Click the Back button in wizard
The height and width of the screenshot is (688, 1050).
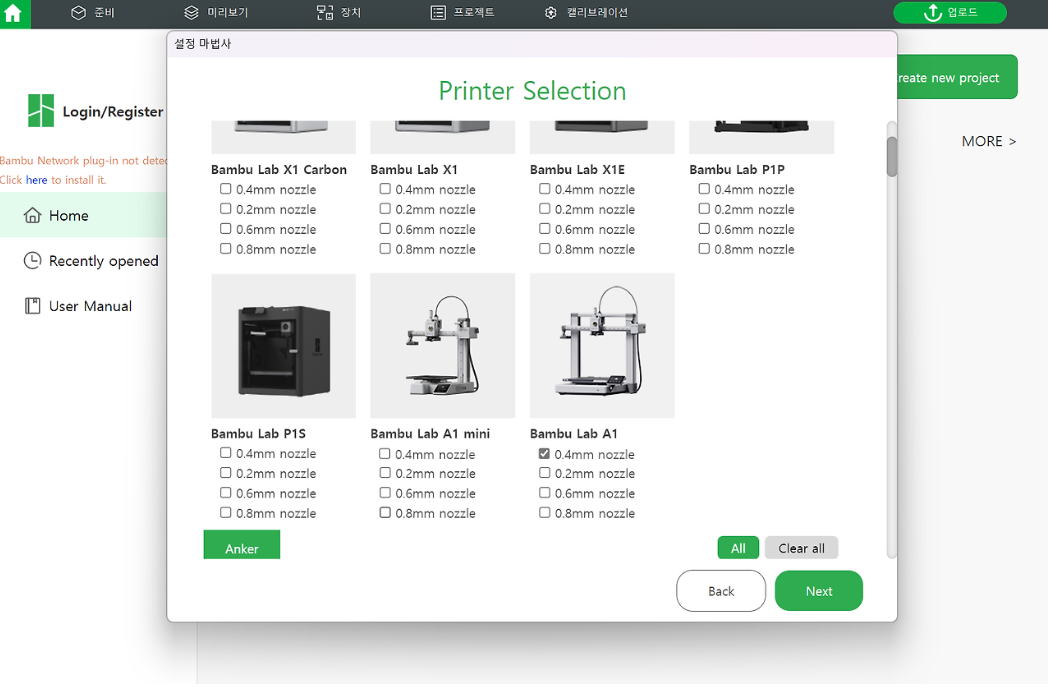721,592
